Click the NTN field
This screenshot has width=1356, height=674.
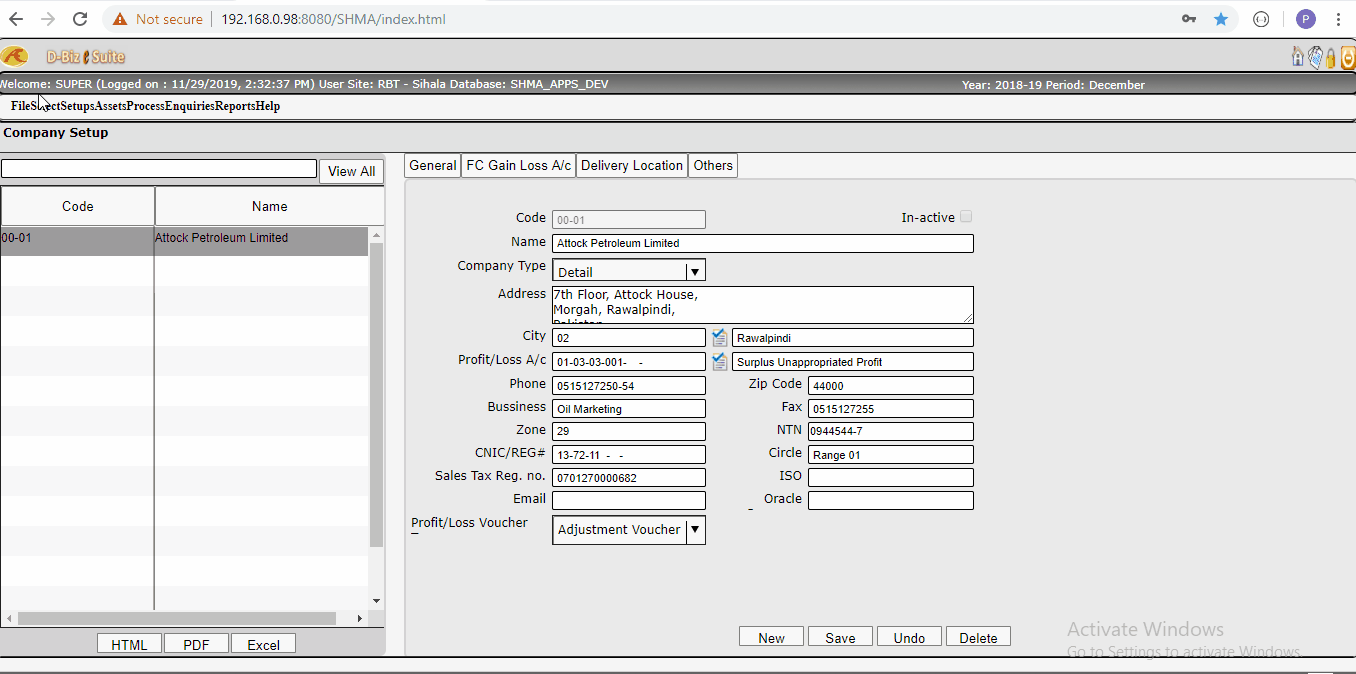pyautogui.click(x=891, y=431)
